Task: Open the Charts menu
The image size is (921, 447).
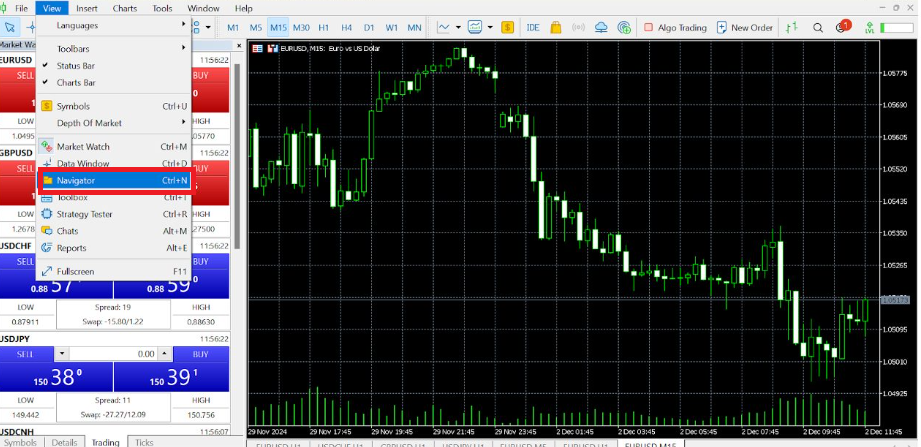Action: (x=125, y=8)
